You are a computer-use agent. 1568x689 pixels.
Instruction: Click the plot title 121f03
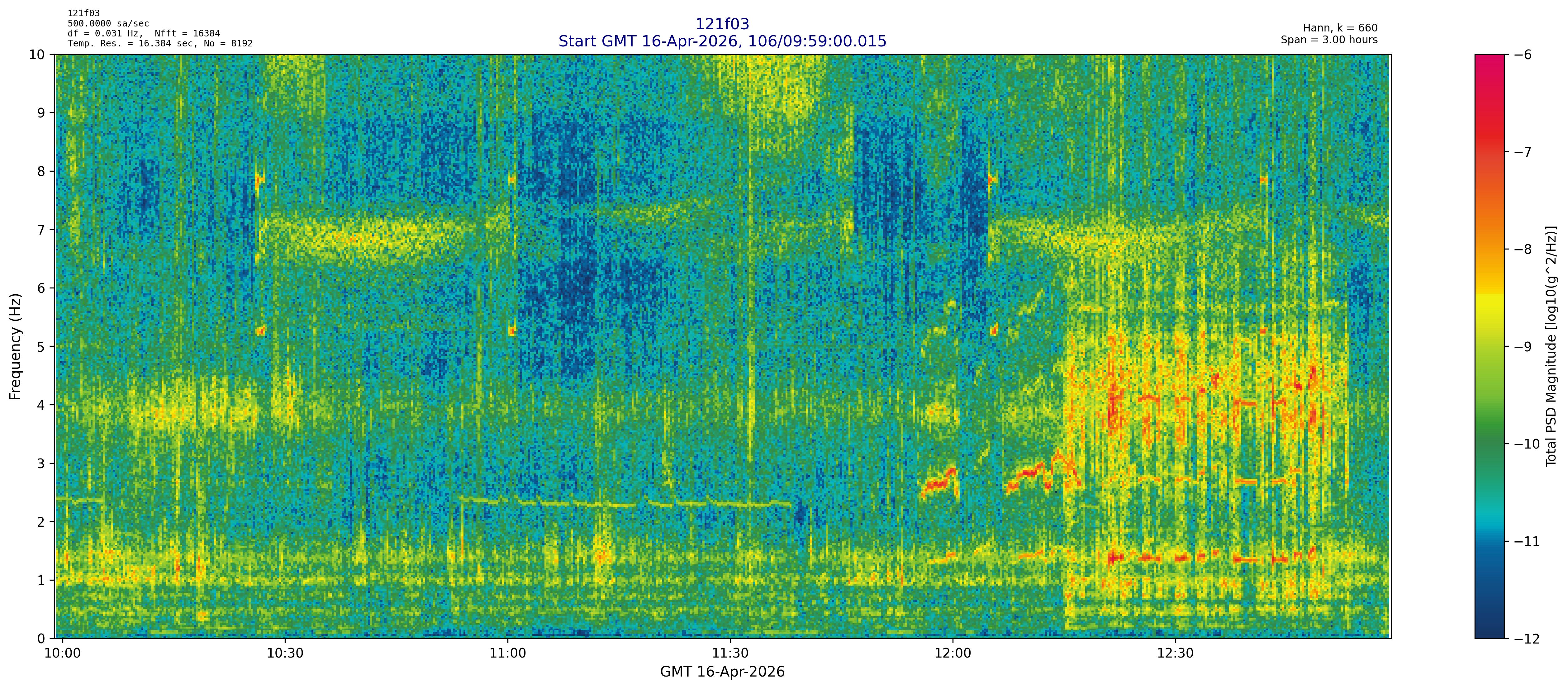tap(722, 24)
